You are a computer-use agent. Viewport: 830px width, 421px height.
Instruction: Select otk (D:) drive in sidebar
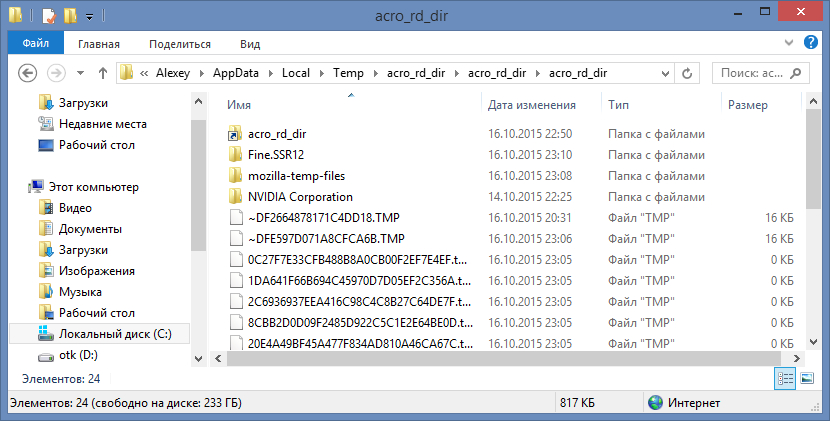point(78,355)
